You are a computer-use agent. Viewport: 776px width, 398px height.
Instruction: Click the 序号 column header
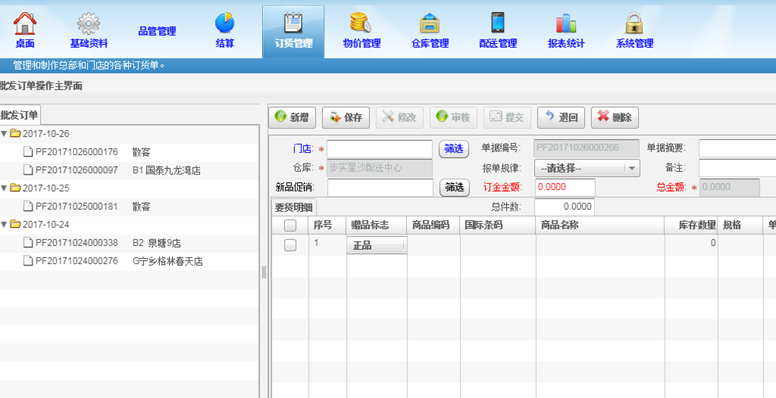327,225
